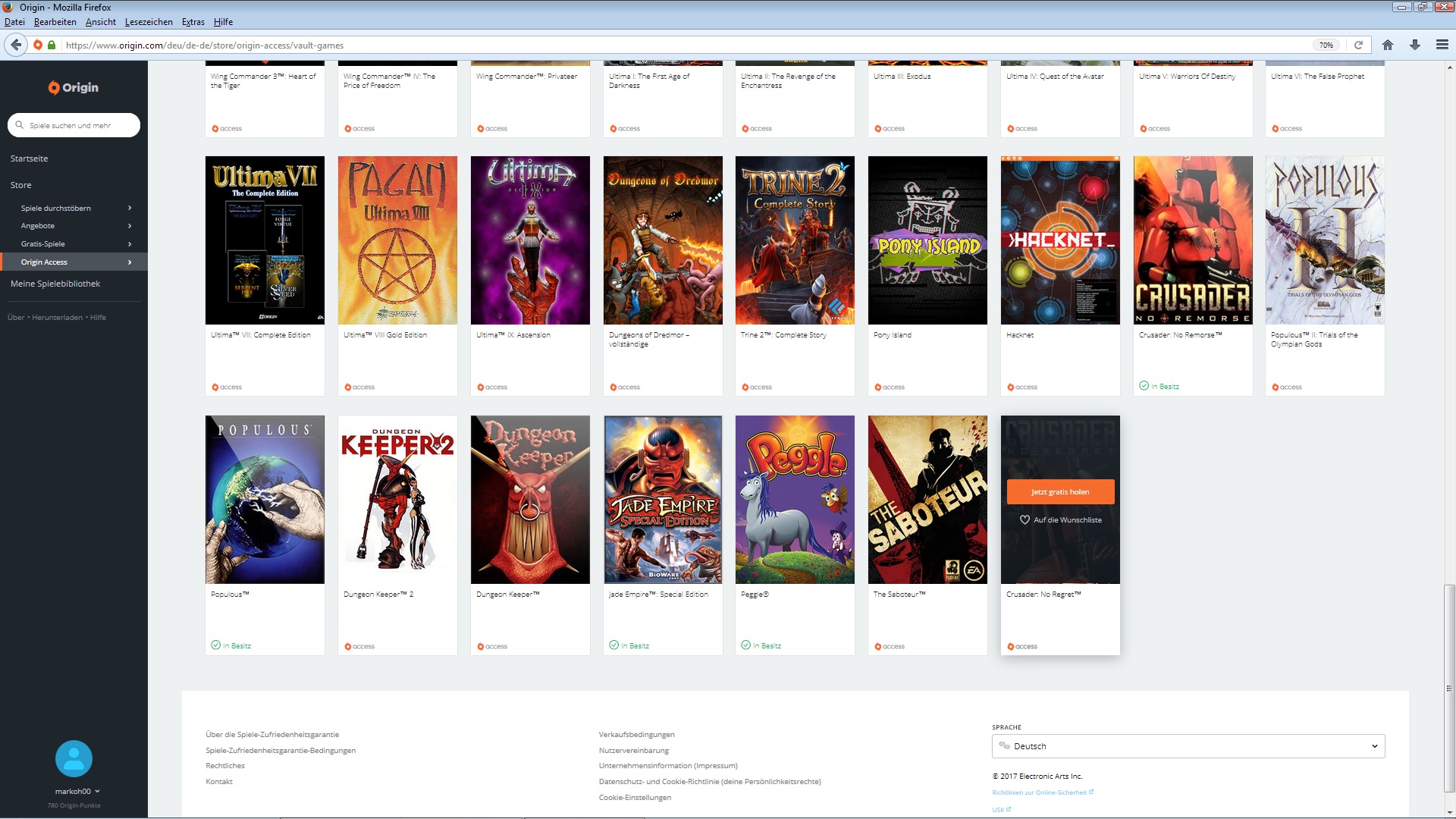The height and width of the screenshot is (819, 1456).
Task: Open the Deutsch language dropdown
Action: click(1188, 746)
